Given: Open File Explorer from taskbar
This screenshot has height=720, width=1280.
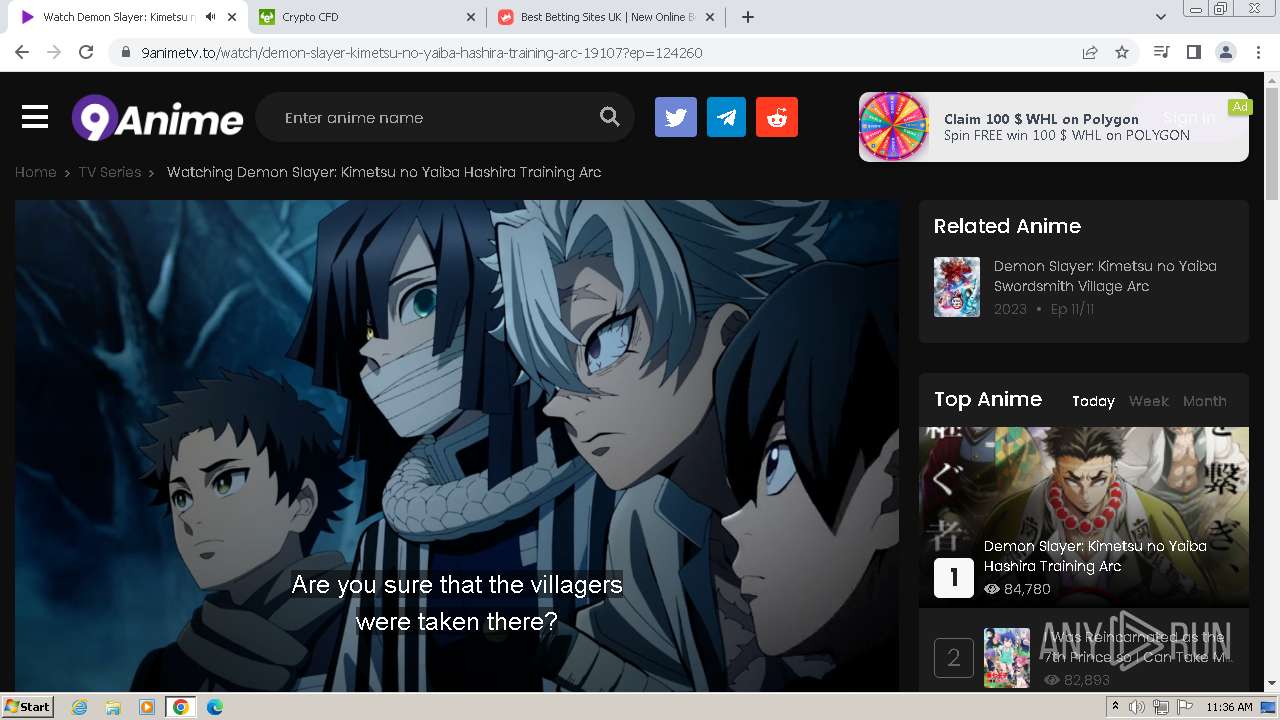Looking at the screenshot, I should pyautogui.click(x=113, y=707).
